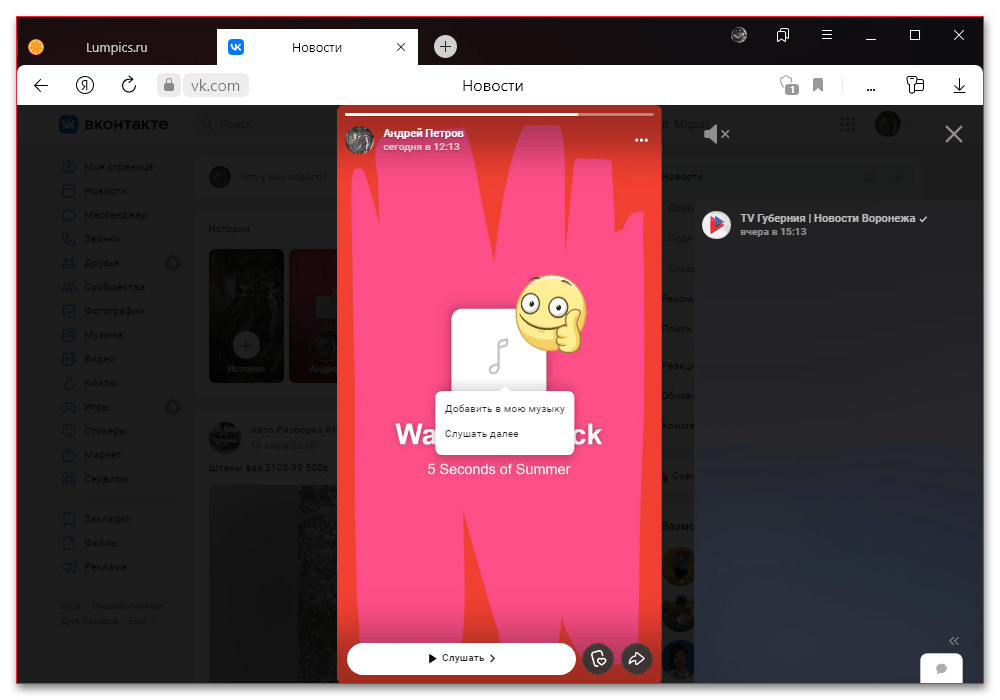1000x700 pixels.
Task: Select the 'Новости' VK browser tab
Action: 317,47
